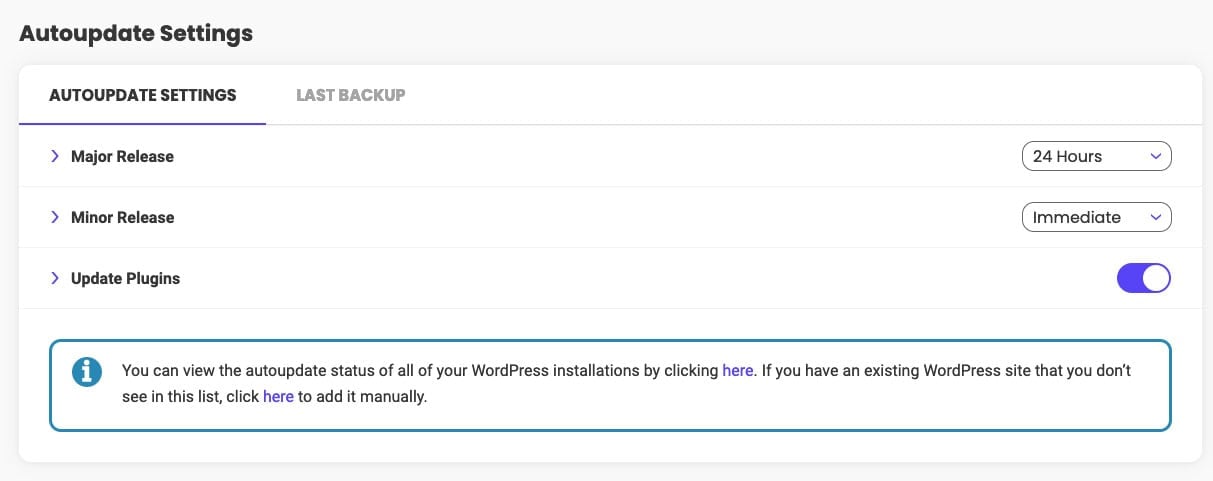Click the blue info icon in the notice box
The width and height of the screenshot is (1213, 481).
tap(87, 373)
